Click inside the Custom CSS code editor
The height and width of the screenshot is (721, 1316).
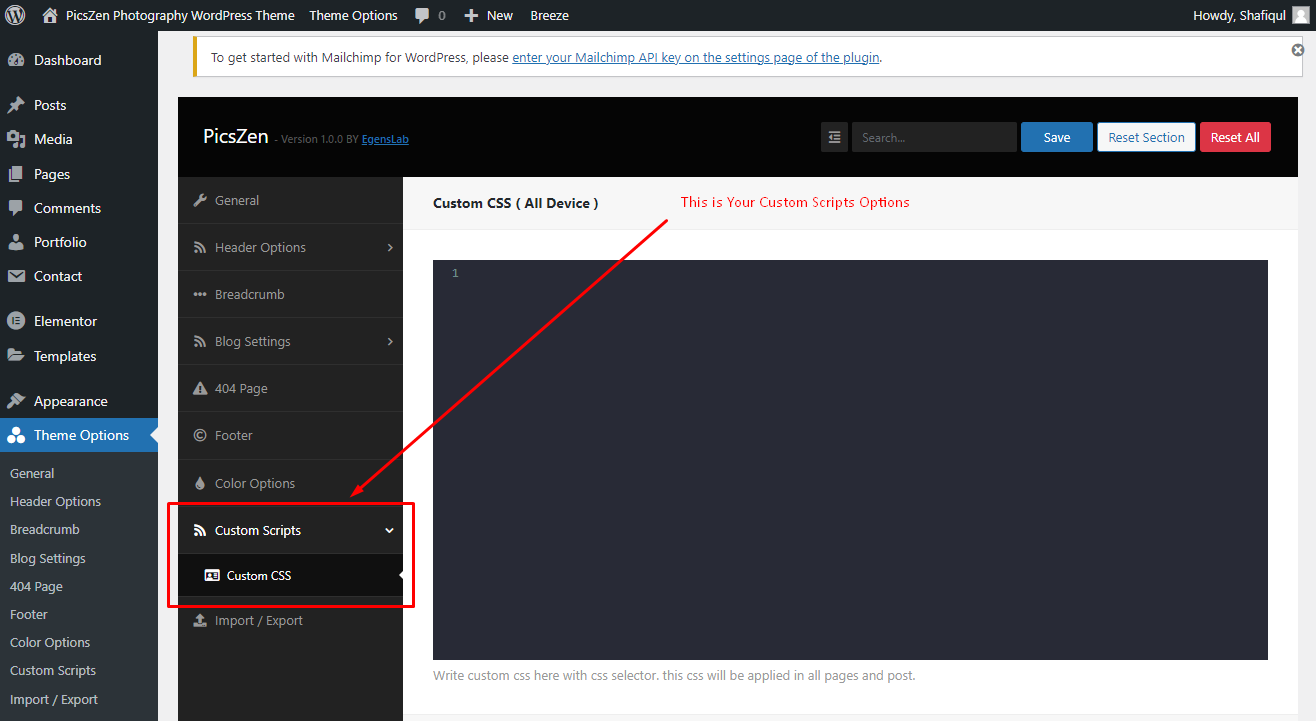(x=850, y=460)
